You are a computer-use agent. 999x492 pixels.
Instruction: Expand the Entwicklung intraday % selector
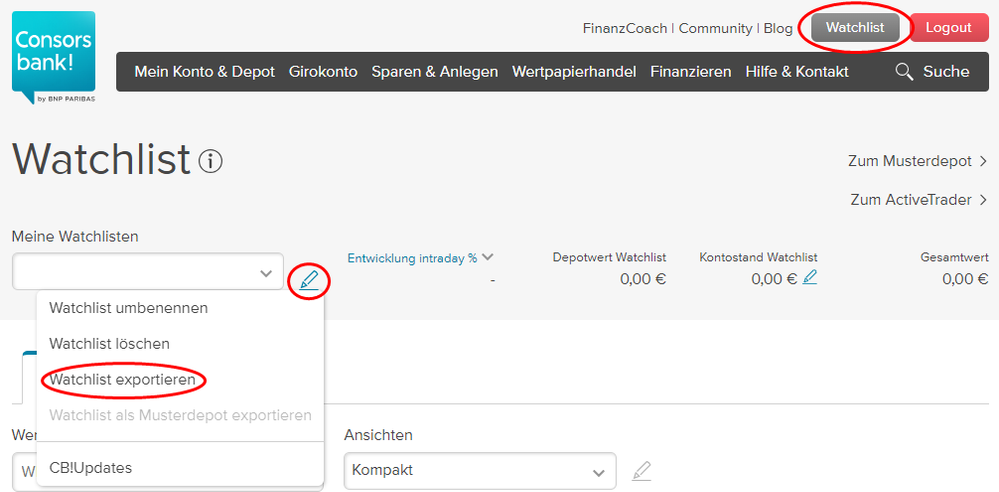pyautogui.click(x=420, y=258)
